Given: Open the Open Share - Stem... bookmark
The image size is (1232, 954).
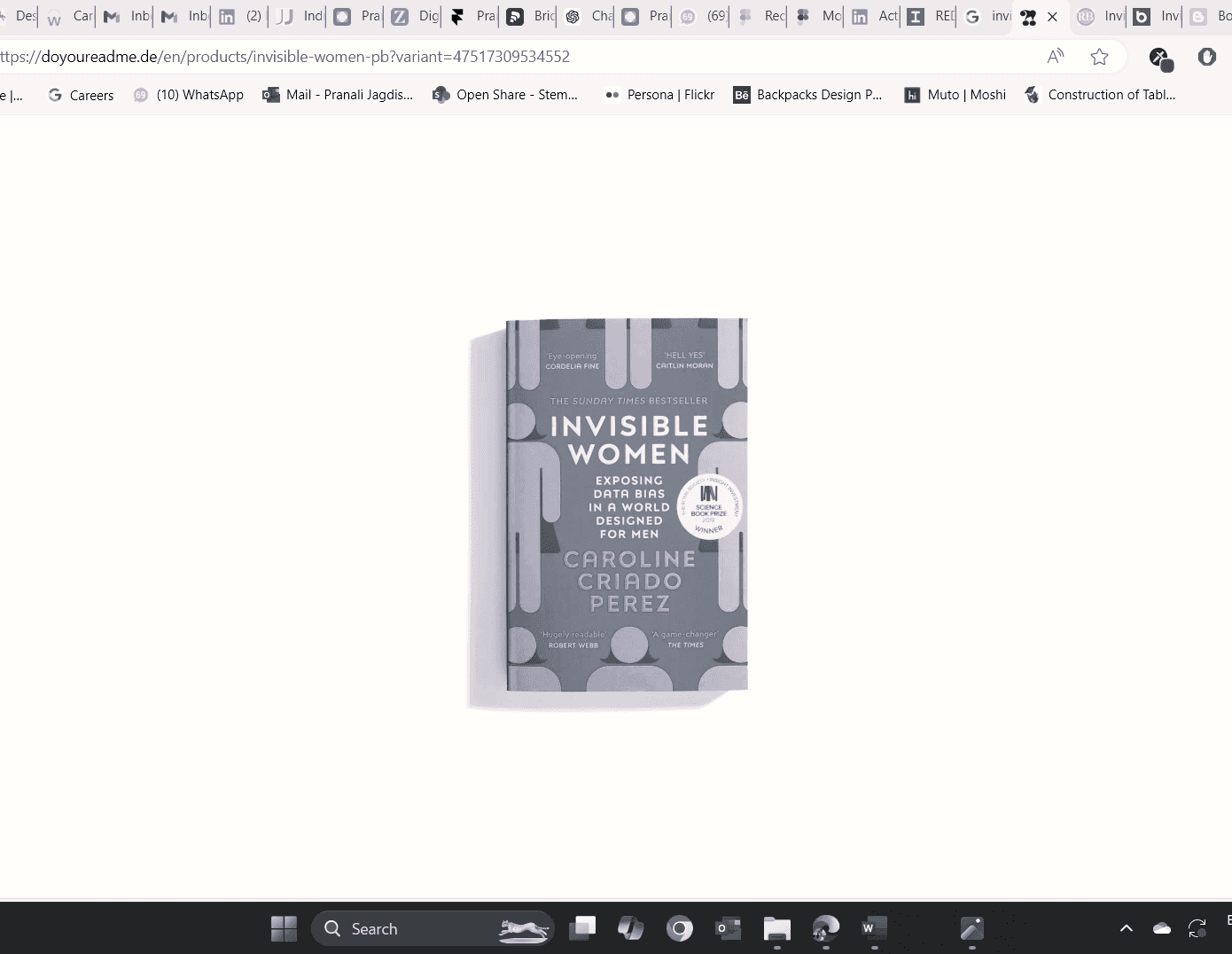Looking at the screenshot, I should [504, 95].
